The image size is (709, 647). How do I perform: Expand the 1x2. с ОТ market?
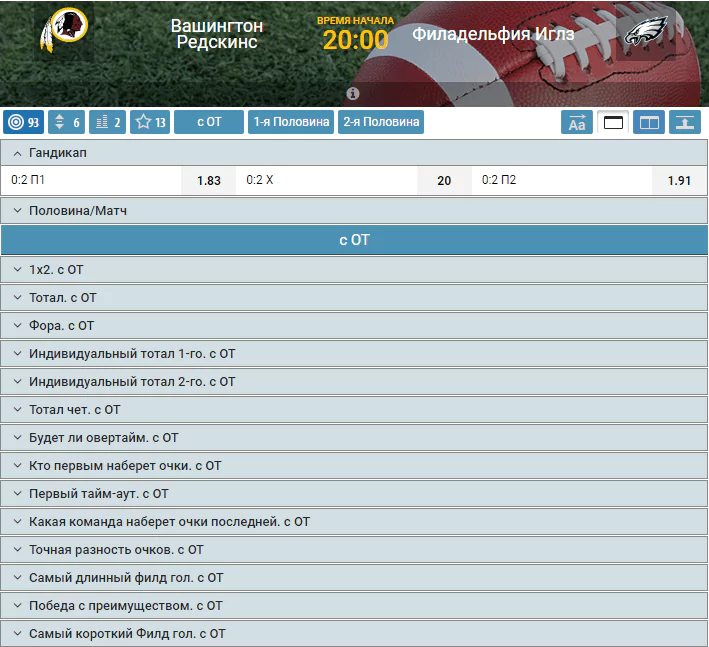click(x=354, y=269)
